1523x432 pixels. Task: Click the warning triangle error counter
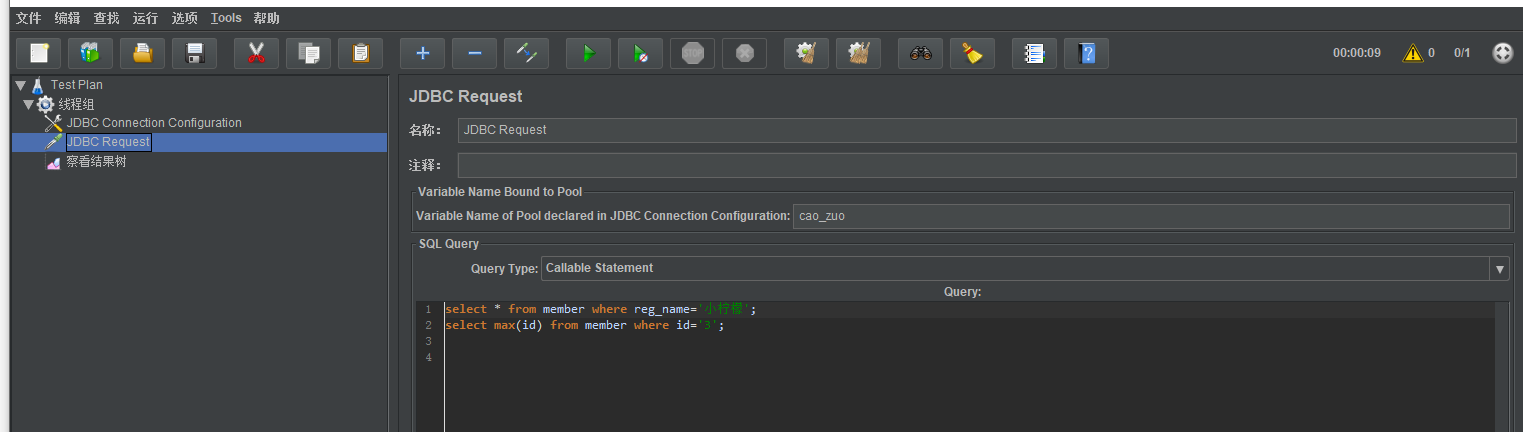tap(1412, 53)
